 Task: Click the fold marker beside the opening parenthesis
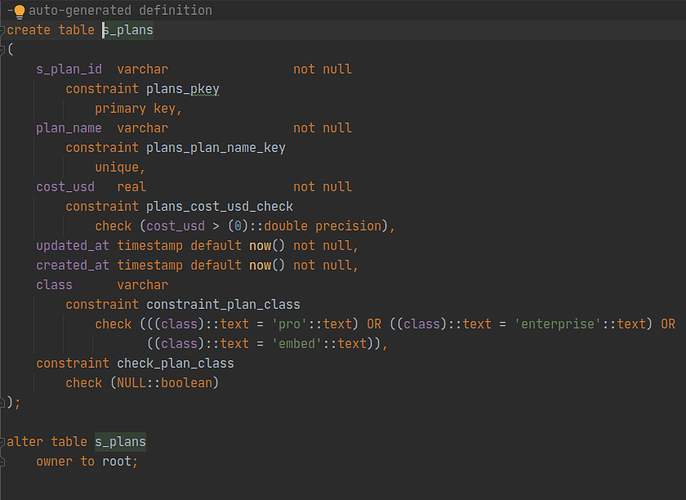coord(2,50)
